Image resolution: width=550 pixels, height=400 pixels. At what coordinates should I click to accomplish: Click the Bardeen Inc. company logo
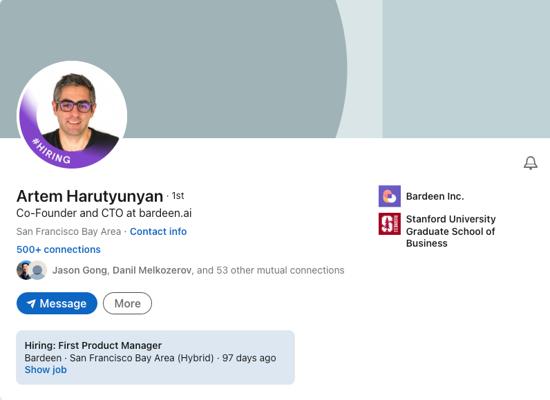[389, 196]
